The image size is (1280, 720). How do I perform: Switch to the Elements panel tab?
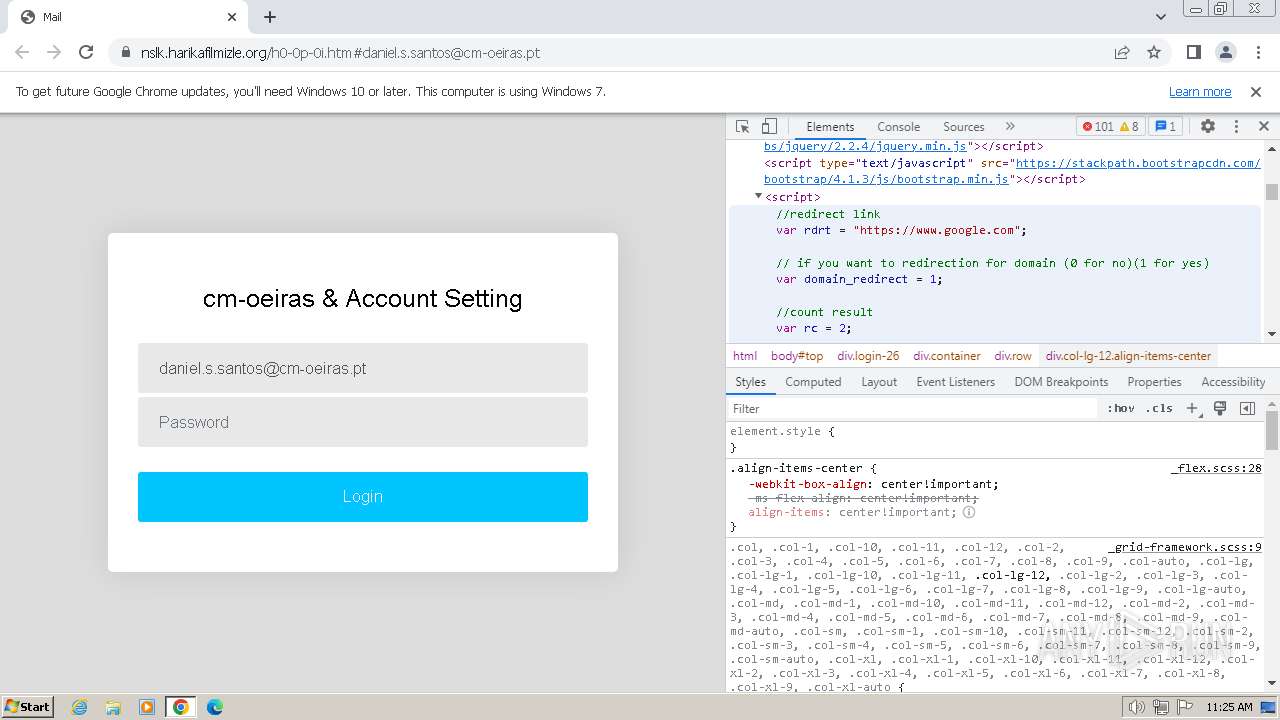(x=830, y=126)
